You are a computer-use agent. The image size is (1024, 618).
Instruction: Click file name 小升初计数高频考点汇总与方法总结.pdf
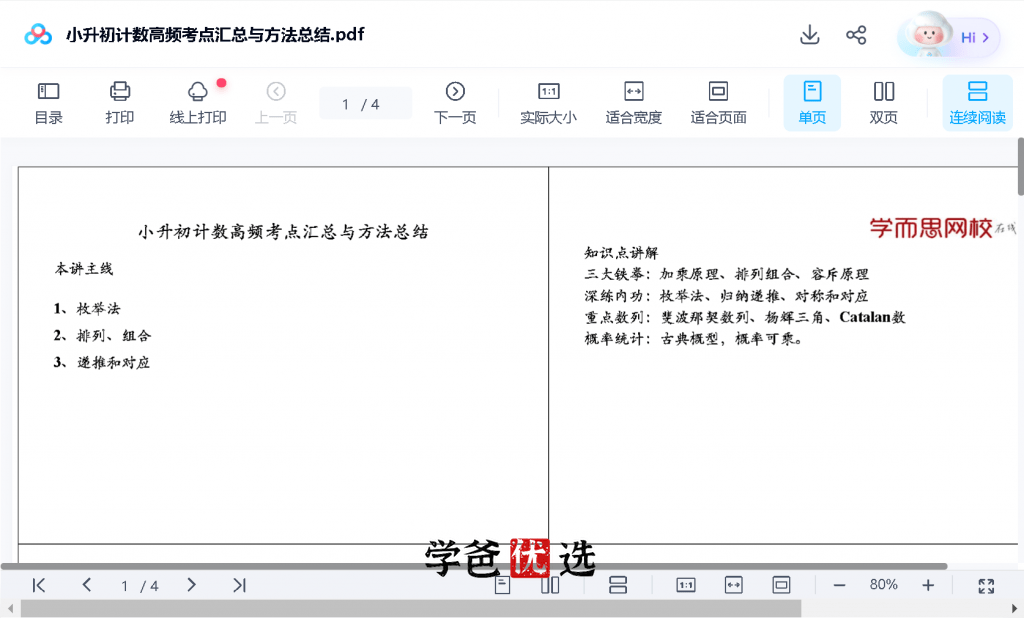click(215, 35)
